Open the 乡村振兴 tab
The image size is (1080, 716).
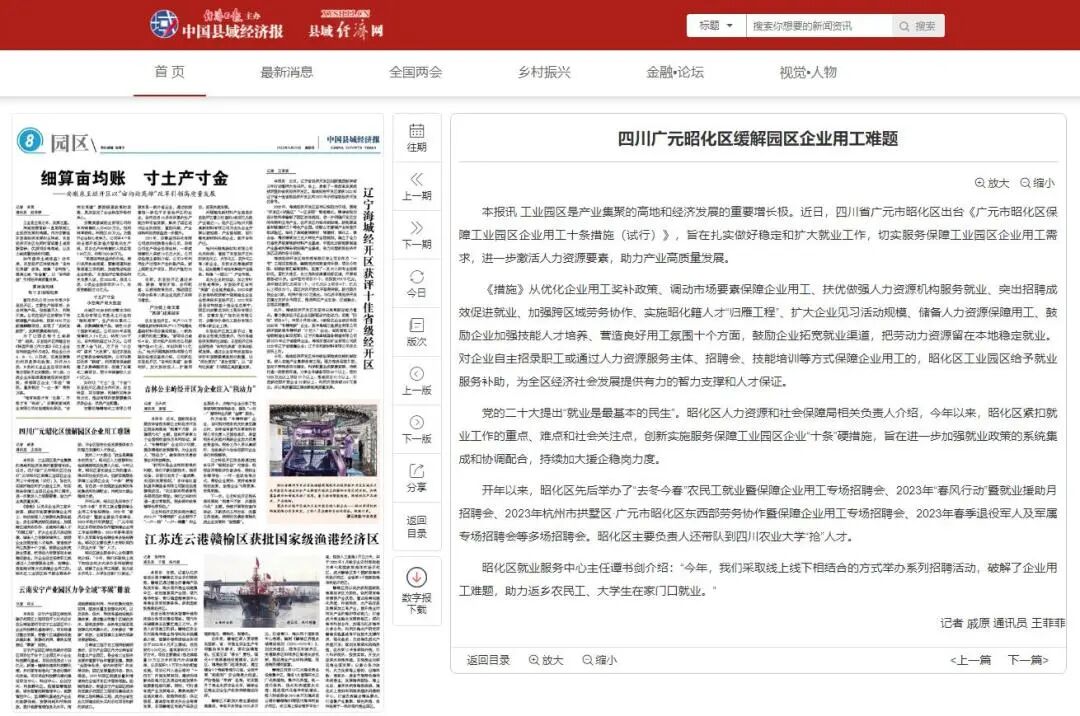[544, 72]
